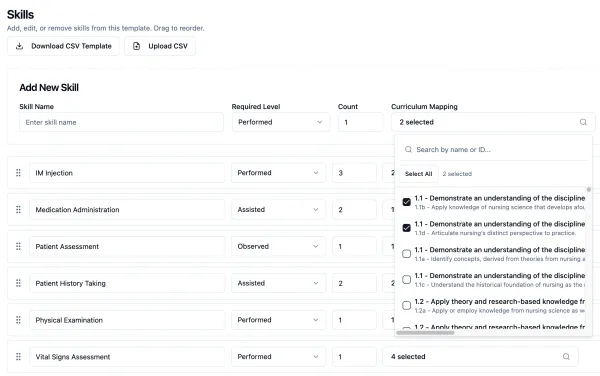Click the drag handle for Patient Assessment row
Viewport: 600px width, 376px height.
coord(18,246)
